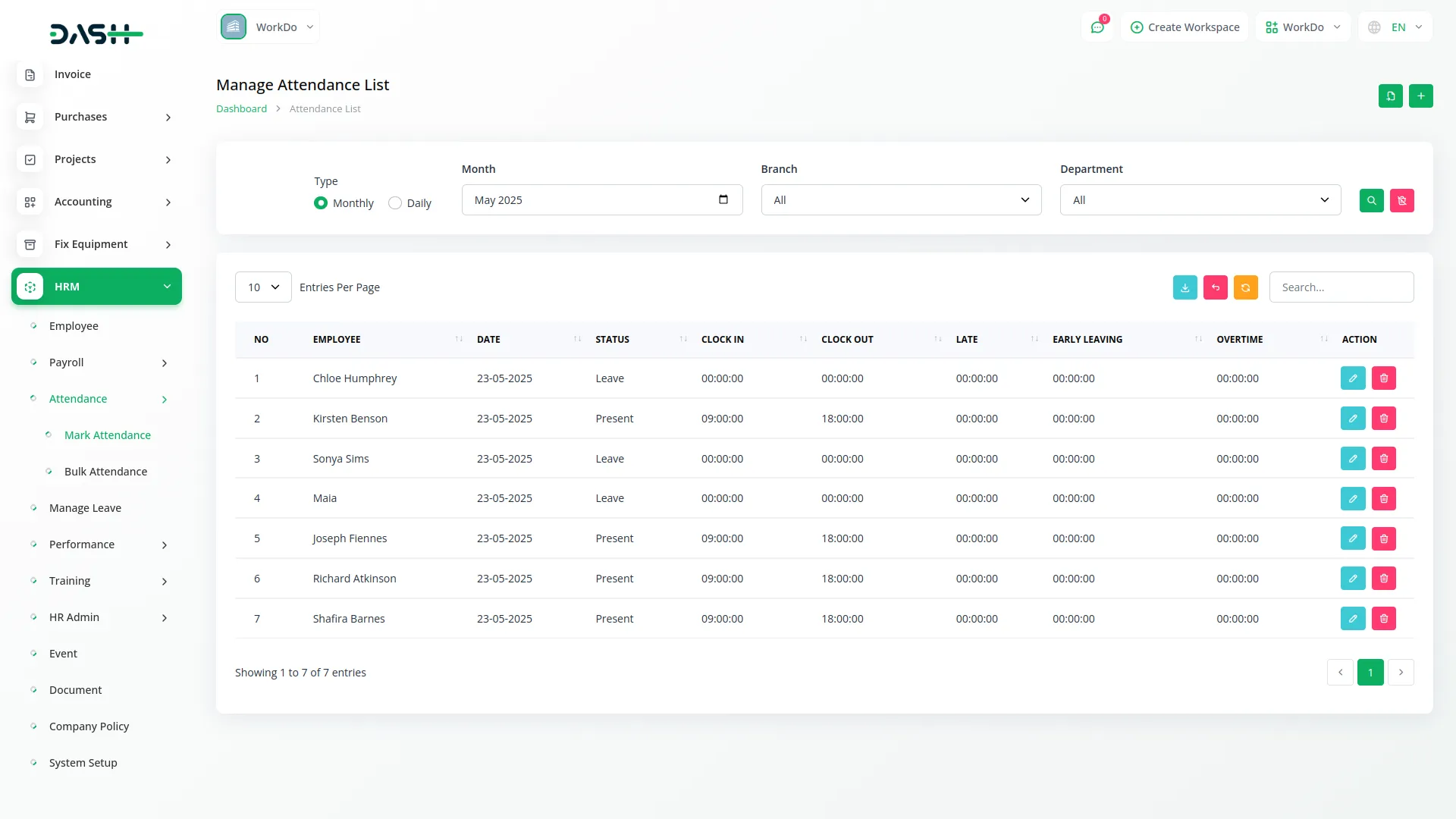The height and width of the screenshot is (819, 1456).
Task: Click the Search input field
Action: (x=1341, y=287)
